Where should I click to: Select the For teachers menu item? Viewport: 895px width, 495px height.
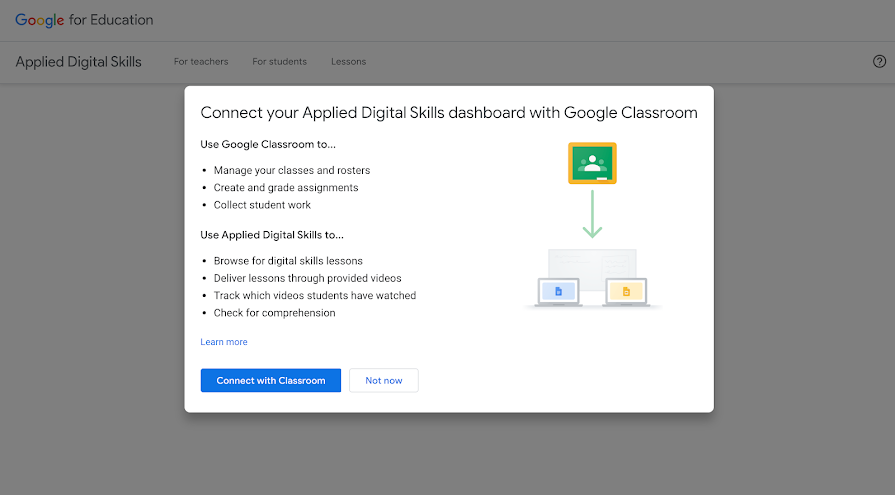(201, 62)
